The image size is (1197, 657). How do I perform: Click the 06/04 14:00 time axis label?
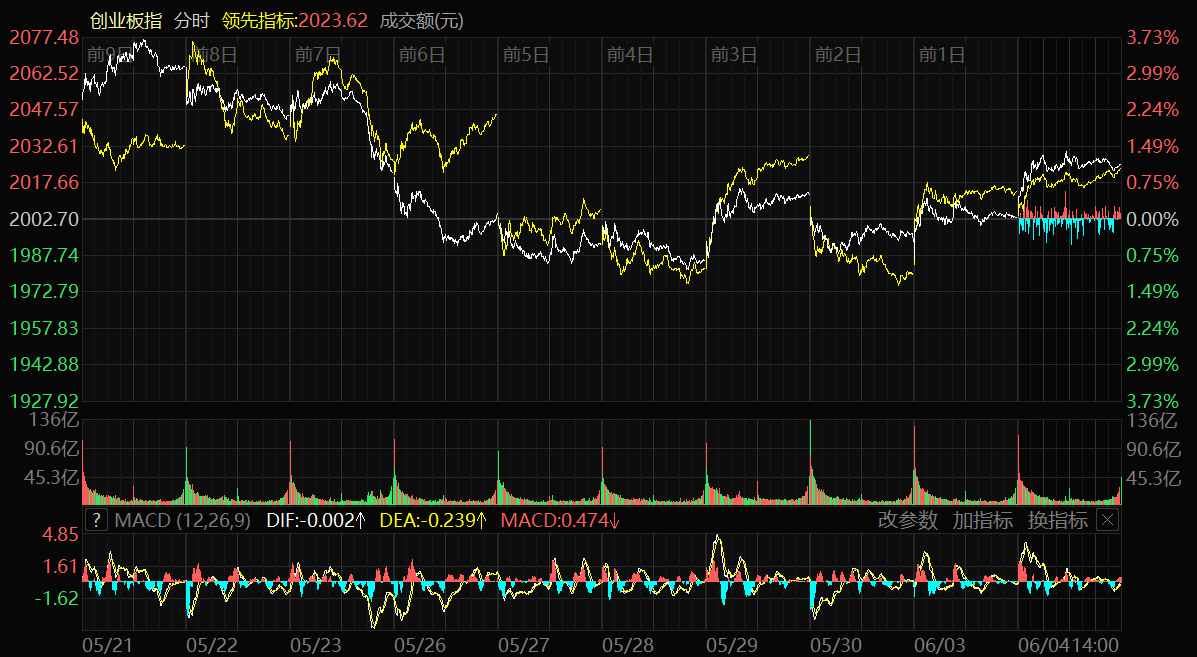coord(1069,646)
